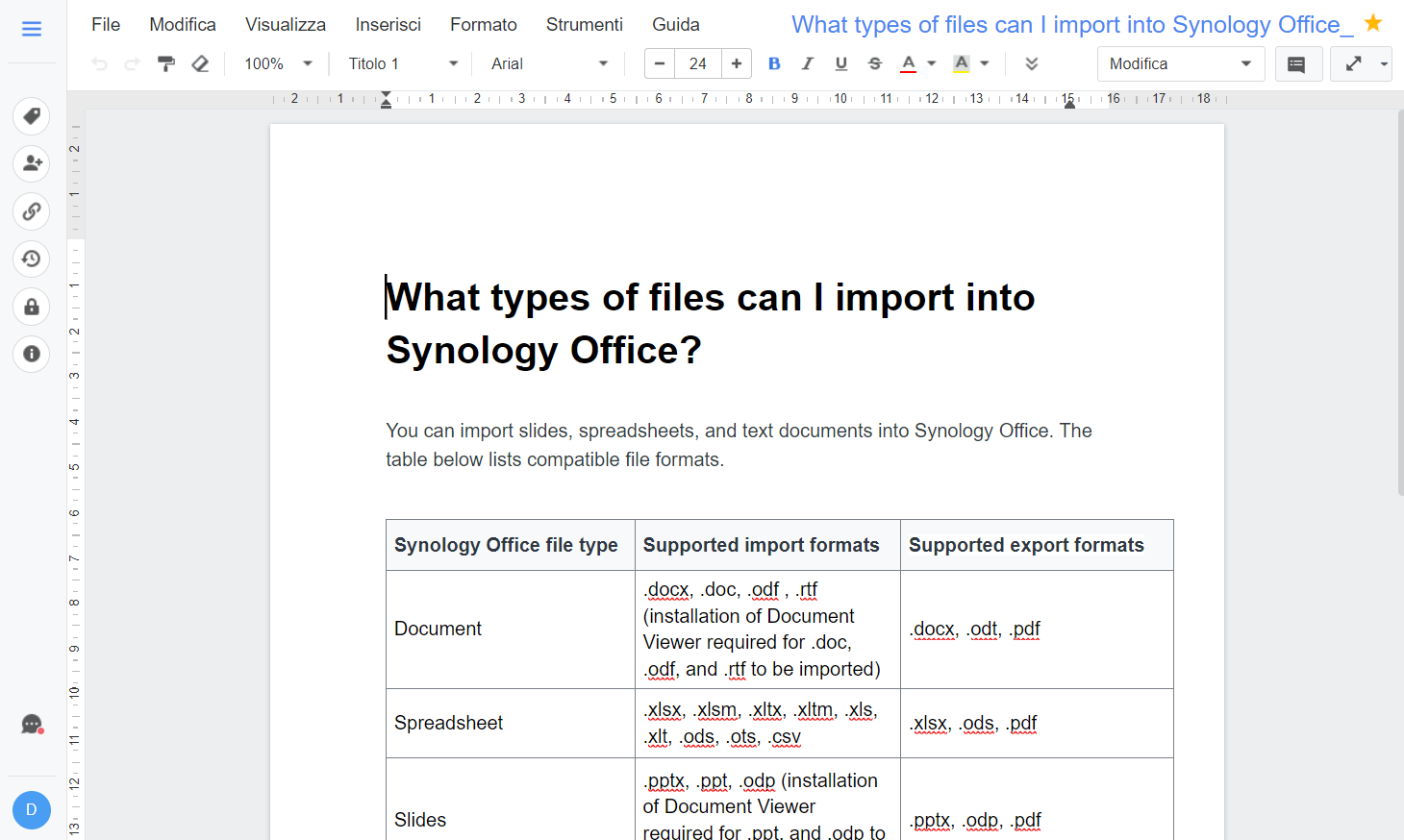Screen dimensions: 1404x840
Task: Click the tag label icon in sidebar
Action: point(32,116)
